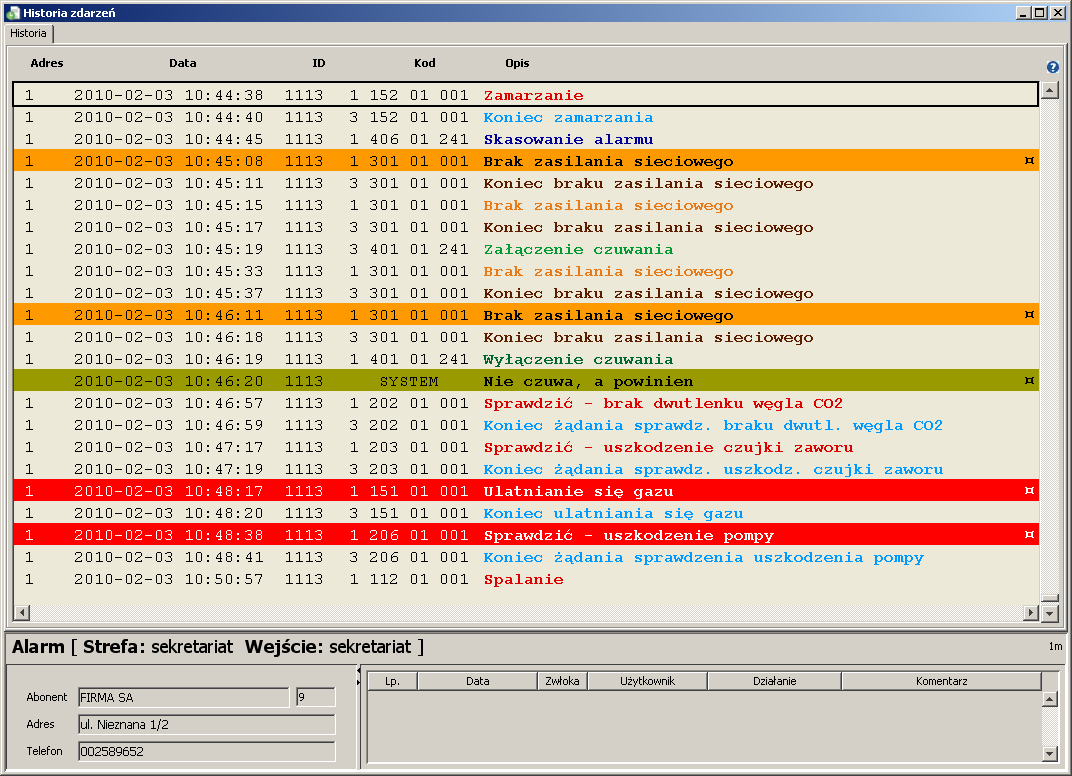Click horizontal scrollbar left arrow
The image size is (1072, 776).
[22, 613]
